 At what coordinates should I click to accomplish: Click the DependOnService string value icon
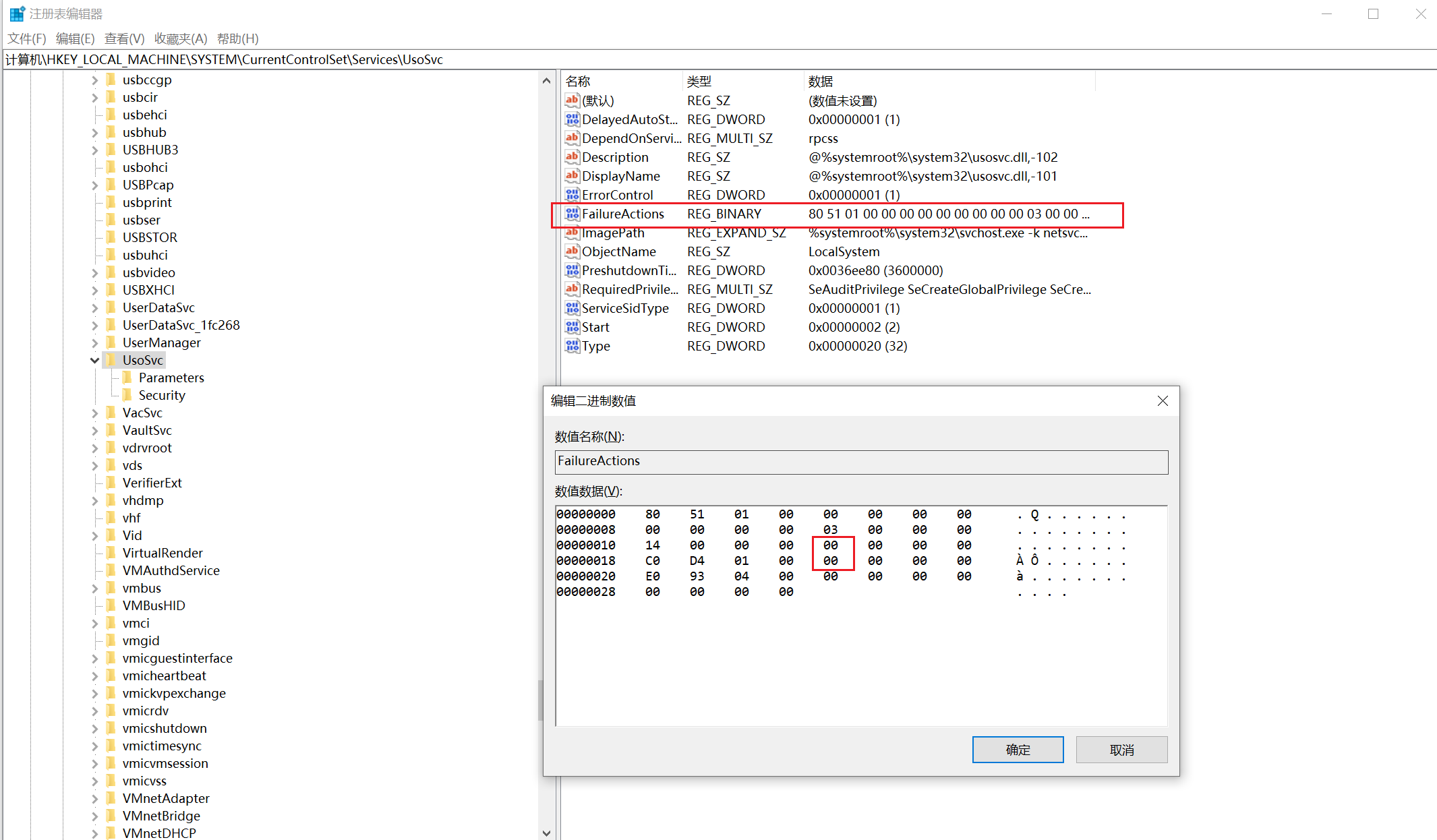tap(573, 138)
